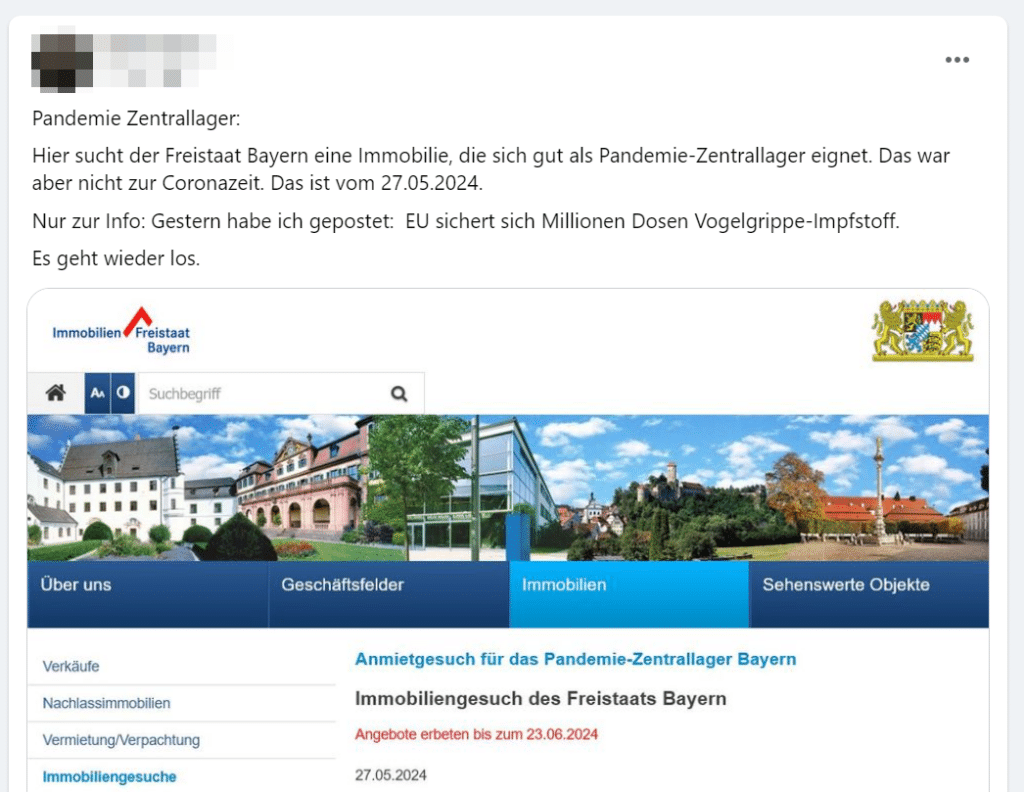The width and height of the screenshot is (1024, 792).
Task: Open Immobiliengesuche in the sidebar
Action: 110,777
